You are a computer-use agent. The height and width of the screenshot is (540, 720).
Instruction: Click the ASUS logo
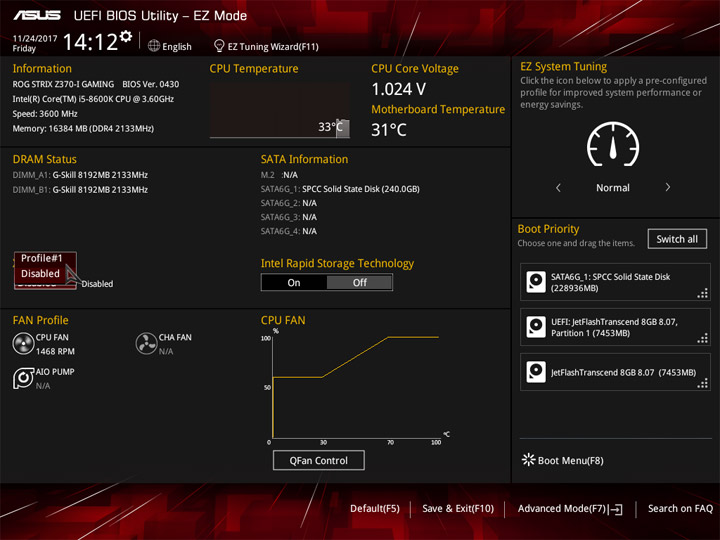point(37,16)
